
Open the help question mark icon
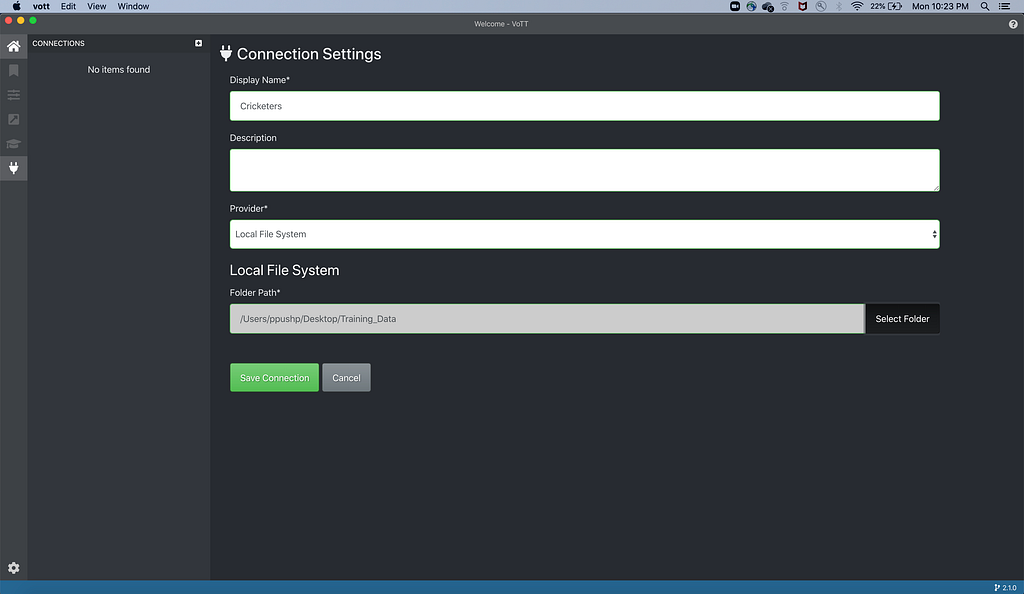tap(1013, 24)
